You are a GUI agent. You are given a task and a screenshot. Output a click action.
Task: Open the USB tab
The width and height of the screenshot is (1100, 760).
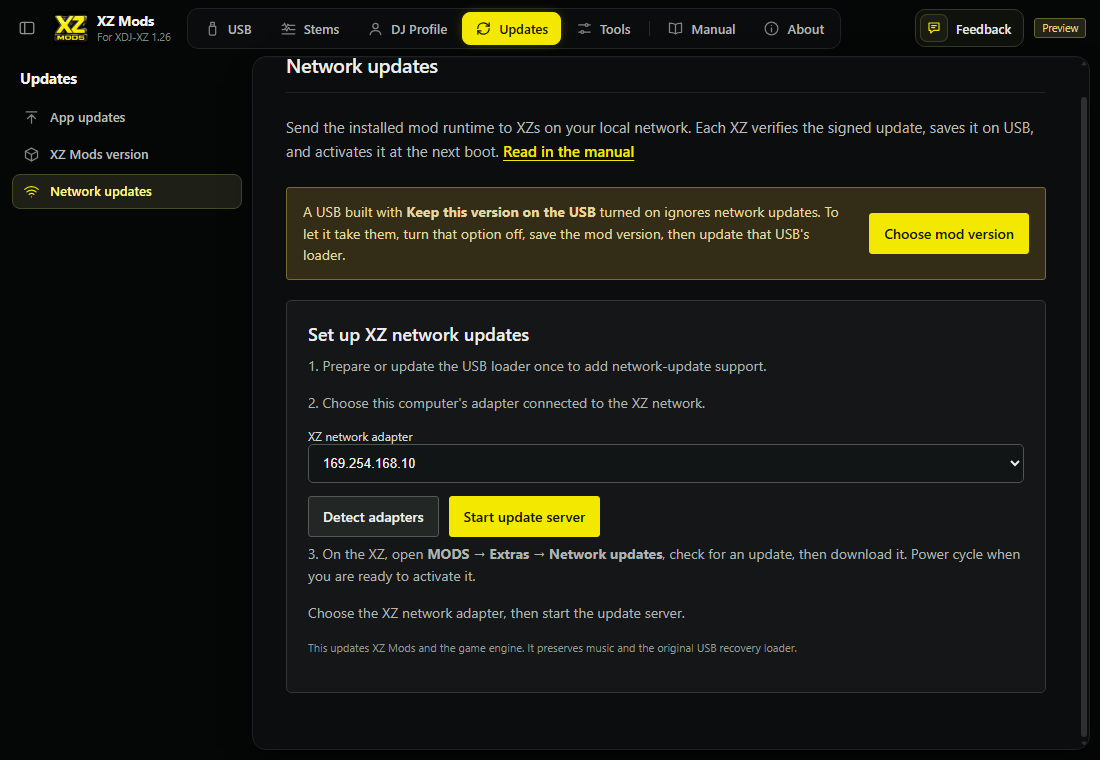coord(229,29)
